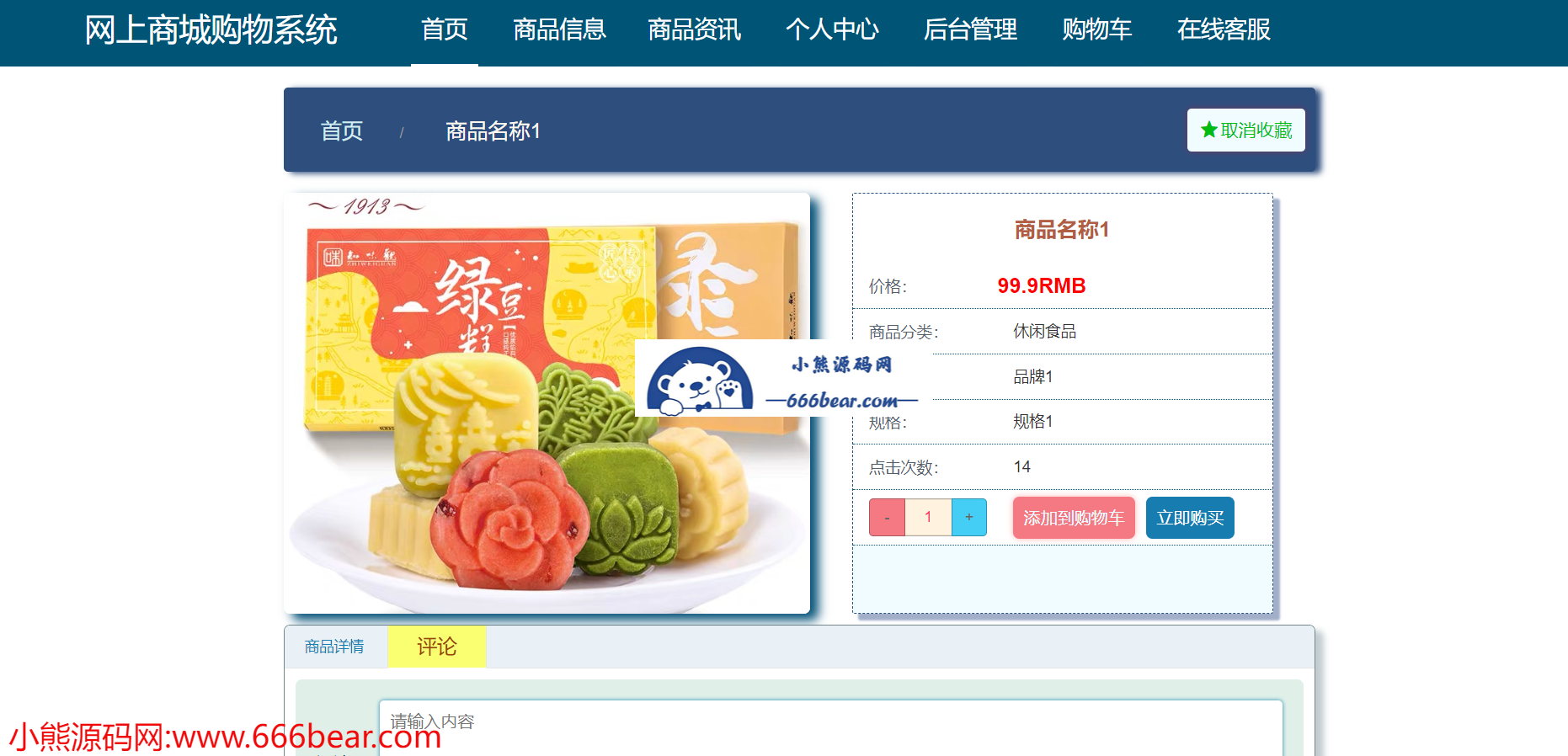Screen dimensions: 1568x756
Task: Select the 评论 comments tab
Action: click(x=437, y=647)
